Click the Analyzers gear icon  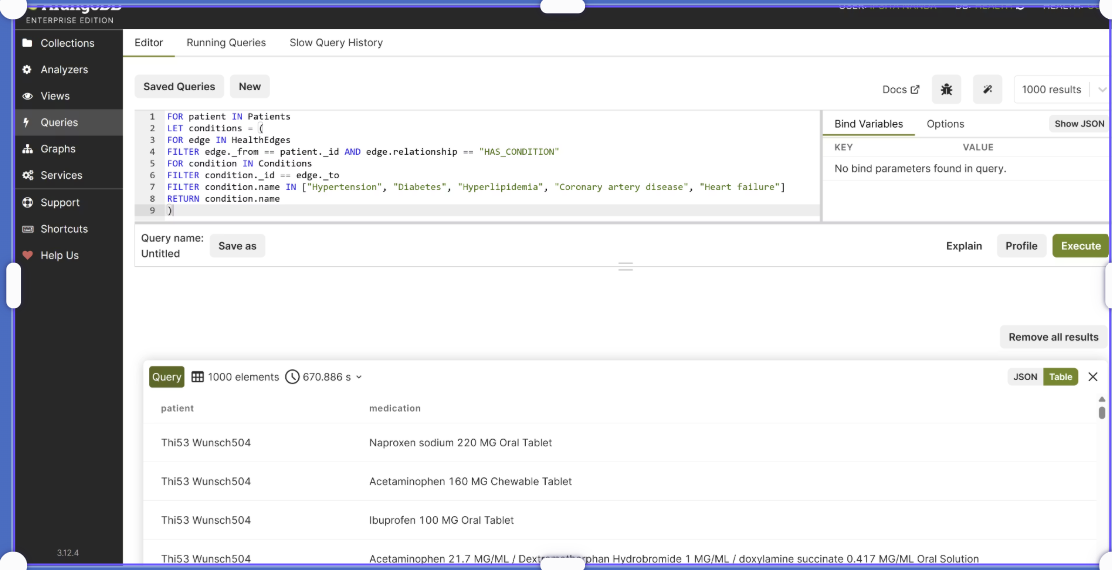[27, 69]
